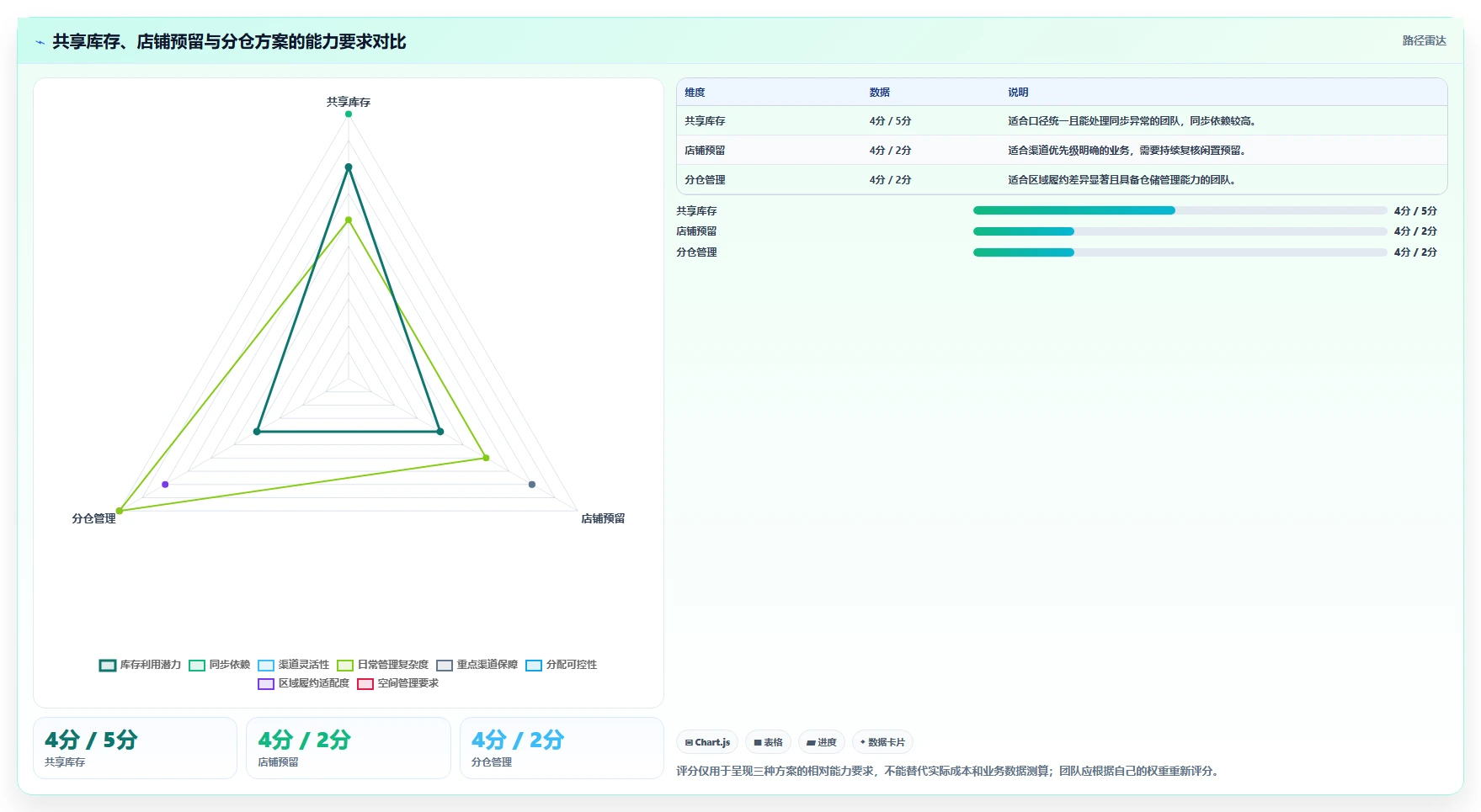The height and width of the screenshot is (812, 1481).
Task: Click 分仓管理 label in the progress list
Action: point(696,252)
